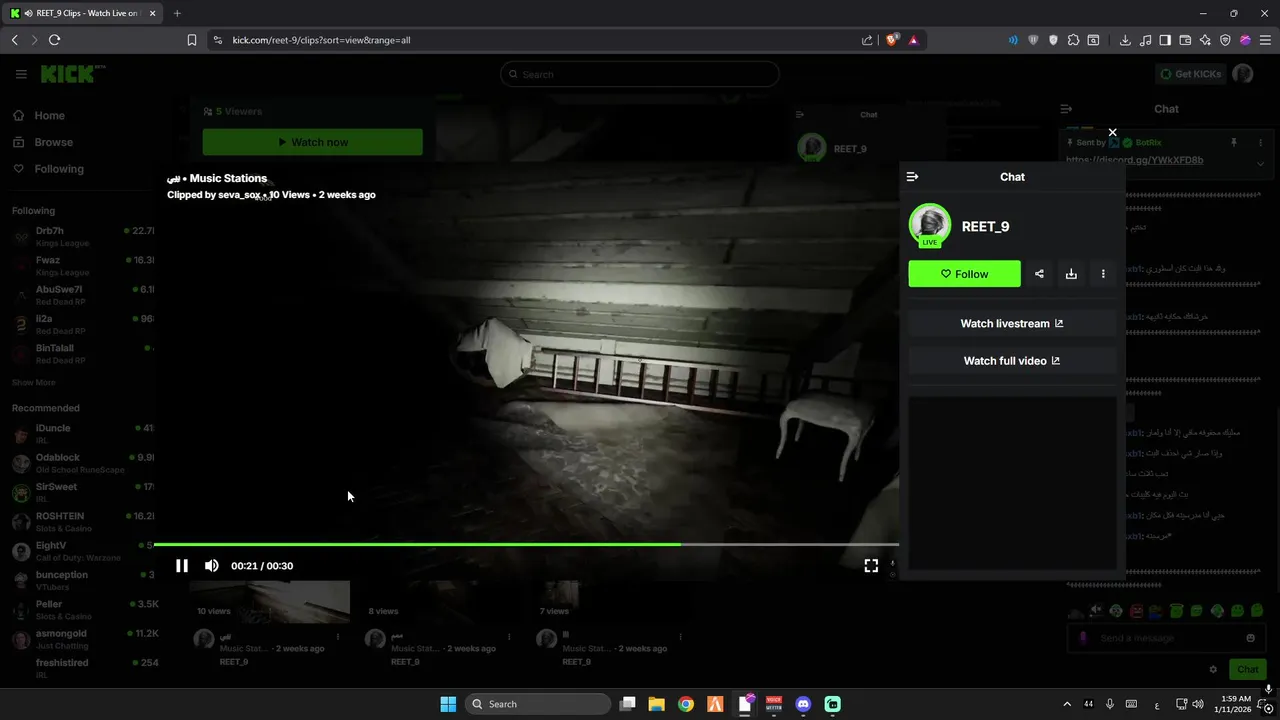
Task: Open Brave VPN icon
Action: [1225, 40]
